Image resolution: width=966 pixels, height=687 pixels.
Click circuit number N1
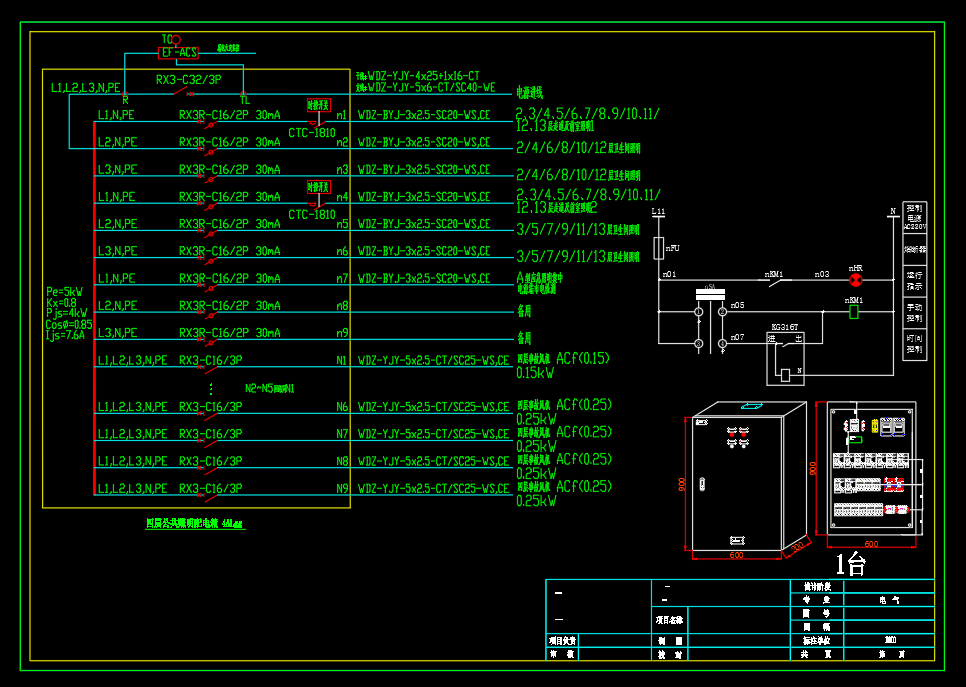(x=341, y=360)
